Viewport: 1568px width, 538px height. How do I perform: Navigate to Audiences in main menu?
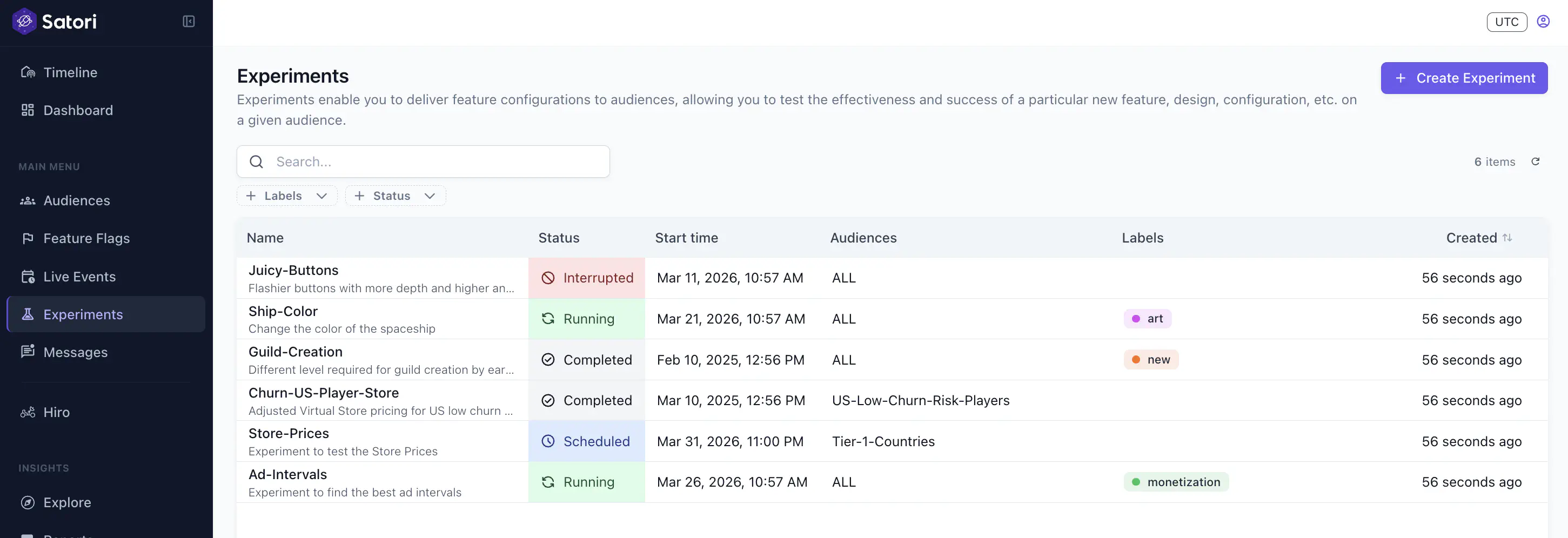pyautogui.click(x=77, y=201)
